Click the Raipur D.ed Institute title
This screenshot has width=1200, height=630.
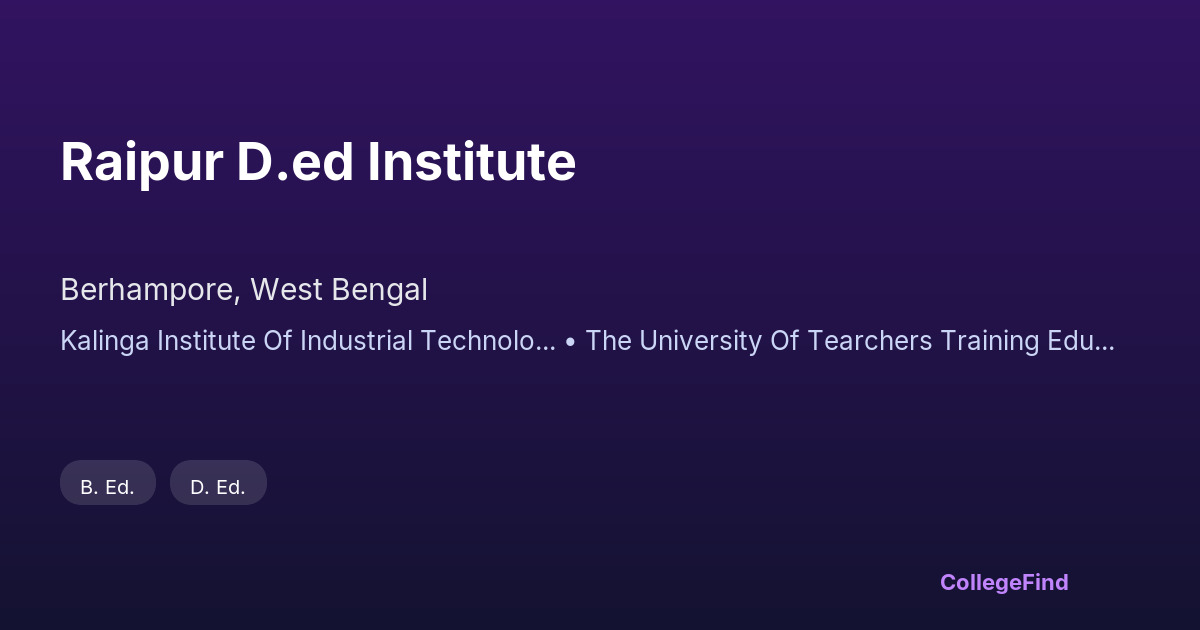[318, 162]
